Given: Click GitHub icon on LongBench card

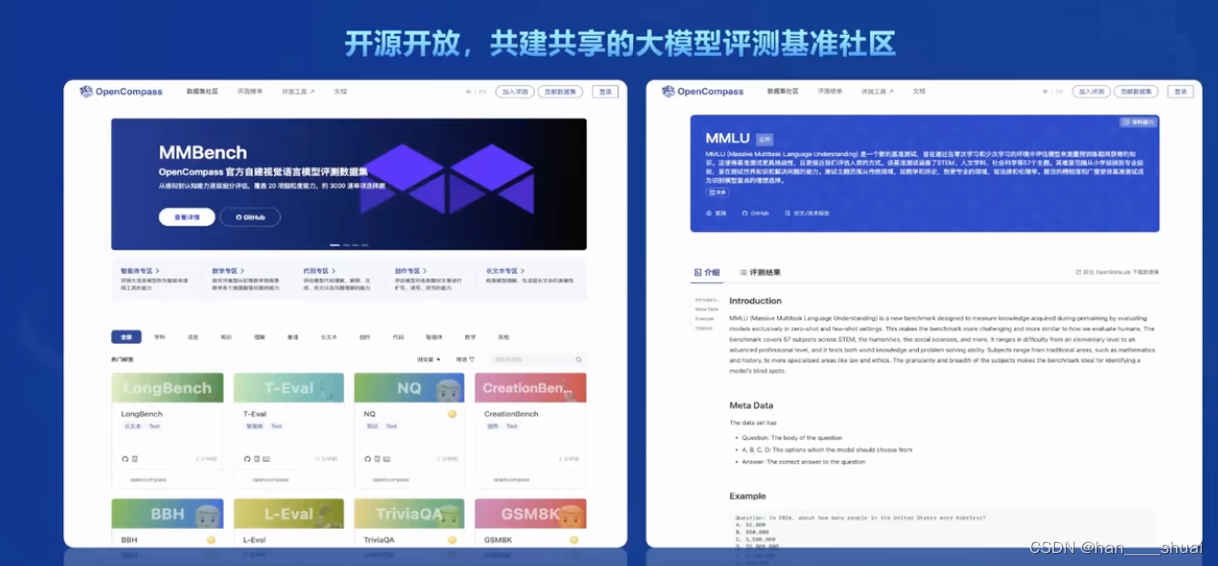Looking at the screenshot, I should click(125, 459).
